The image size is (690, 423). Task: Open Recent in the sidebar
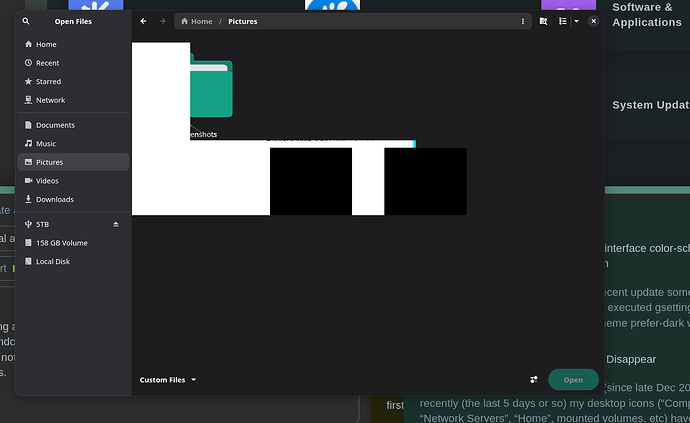tap(73, 63)
